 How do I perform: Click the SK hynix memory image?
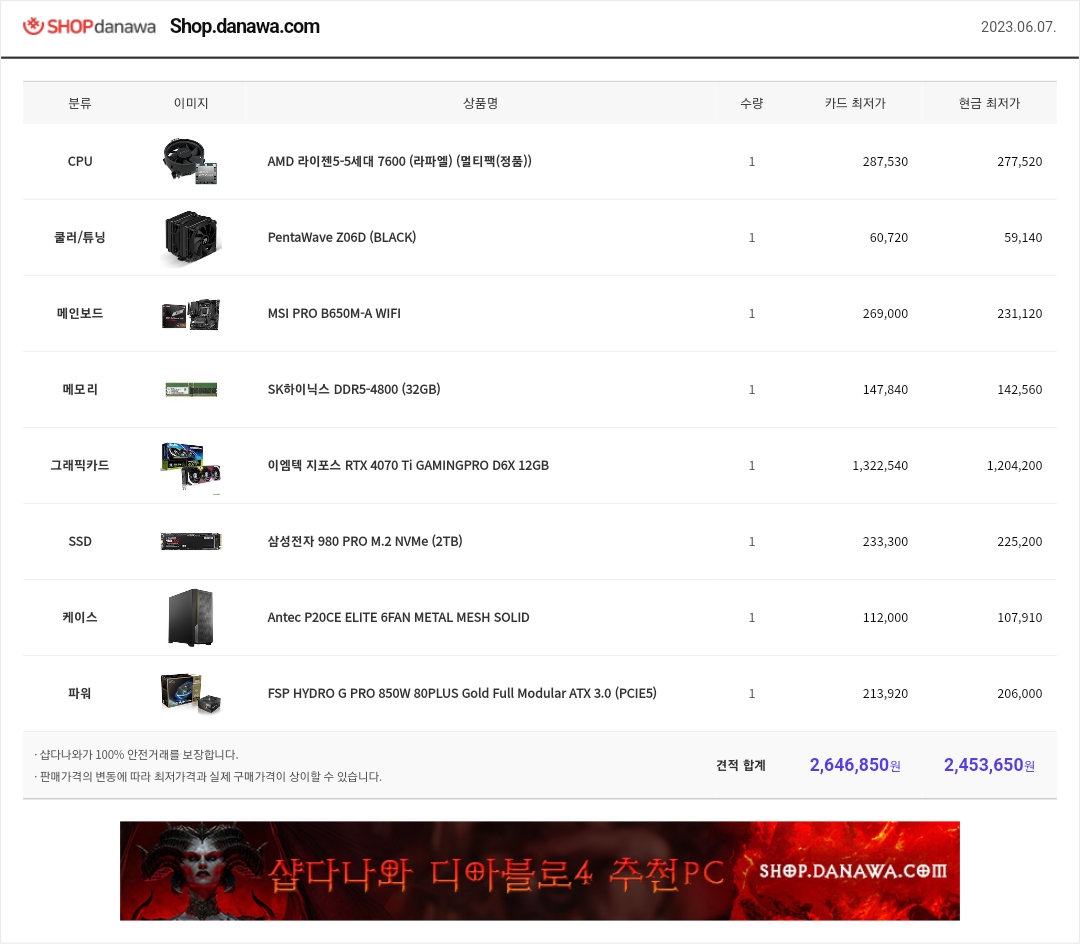tap(191, 390)
